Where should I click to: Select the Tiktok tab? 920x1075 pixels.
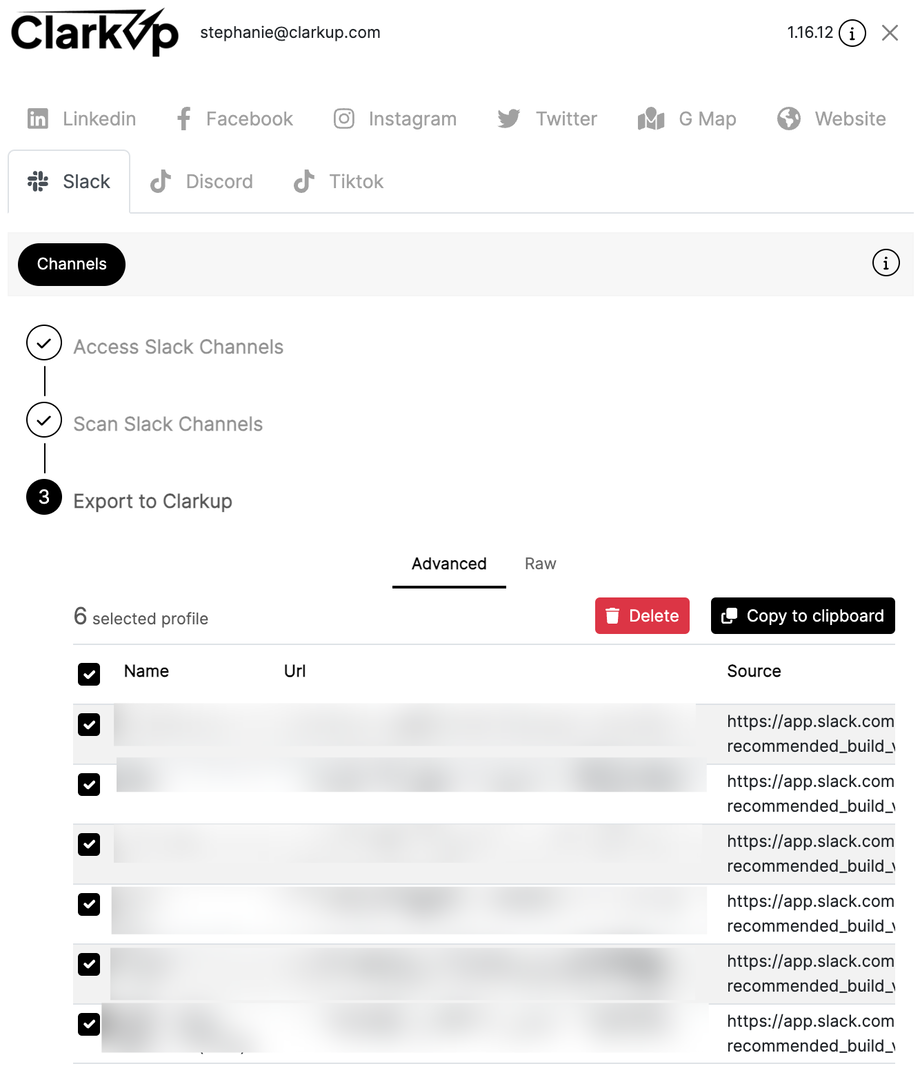(339, 182)
